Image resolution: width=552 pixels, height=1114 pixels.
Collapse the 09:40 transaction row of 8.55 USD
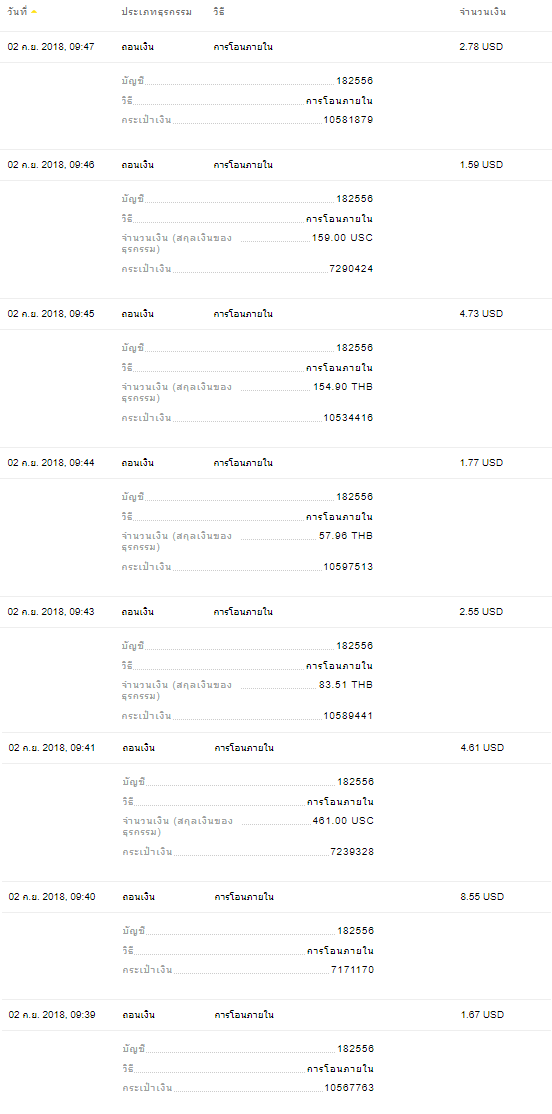(x=276, y=897)
